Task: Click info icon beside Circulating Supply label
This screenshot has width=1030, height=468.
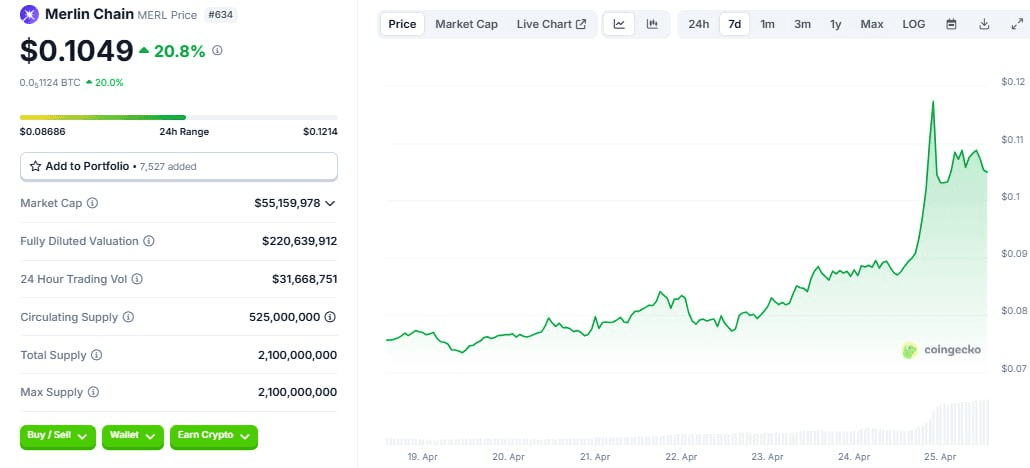Action: pos(128,317)
